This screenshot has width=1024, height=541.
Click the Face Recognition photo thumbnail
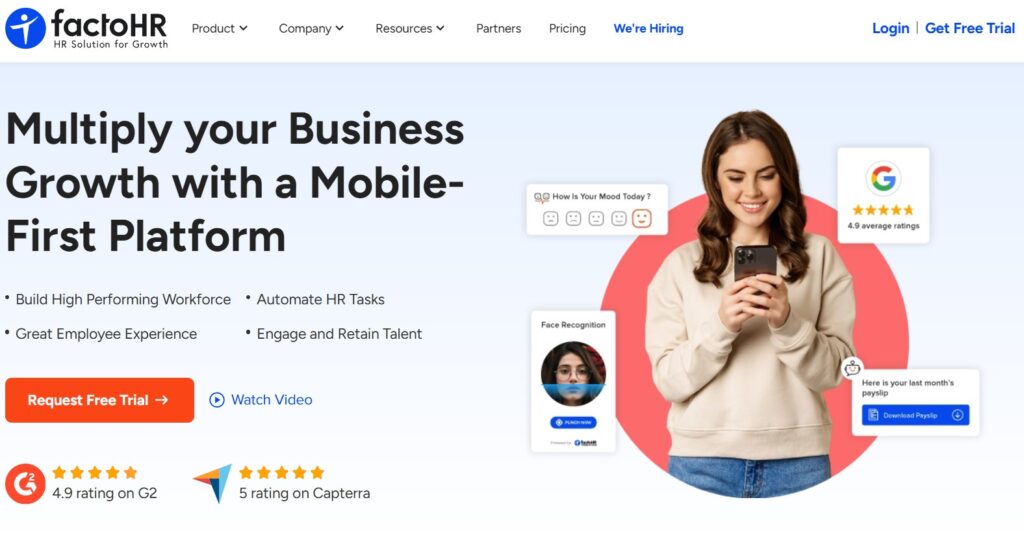[573, 374]
